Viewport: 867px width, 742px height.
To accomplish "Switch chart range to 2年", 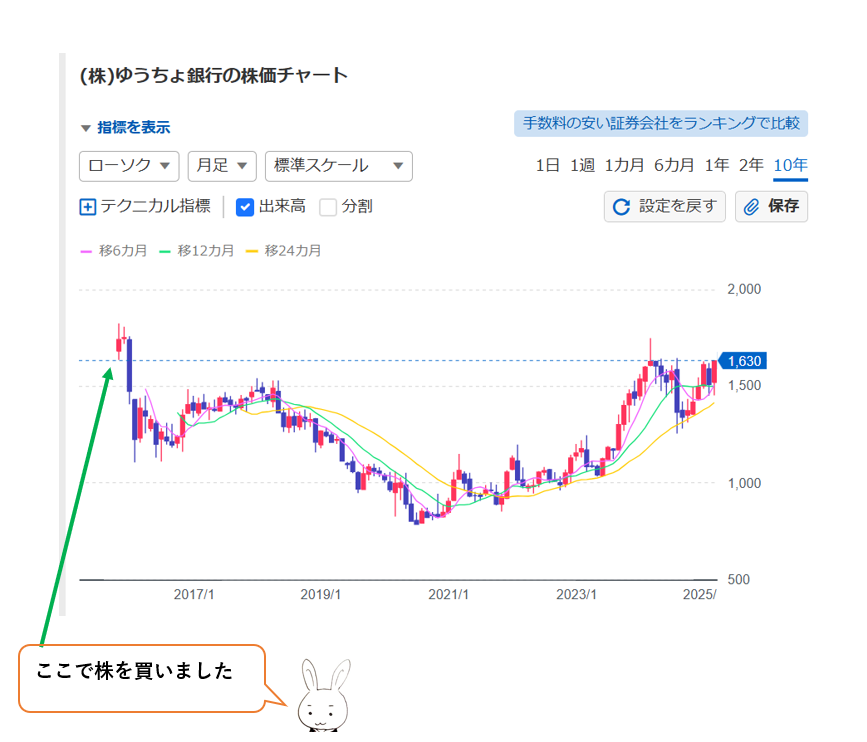I will [751, 165].
